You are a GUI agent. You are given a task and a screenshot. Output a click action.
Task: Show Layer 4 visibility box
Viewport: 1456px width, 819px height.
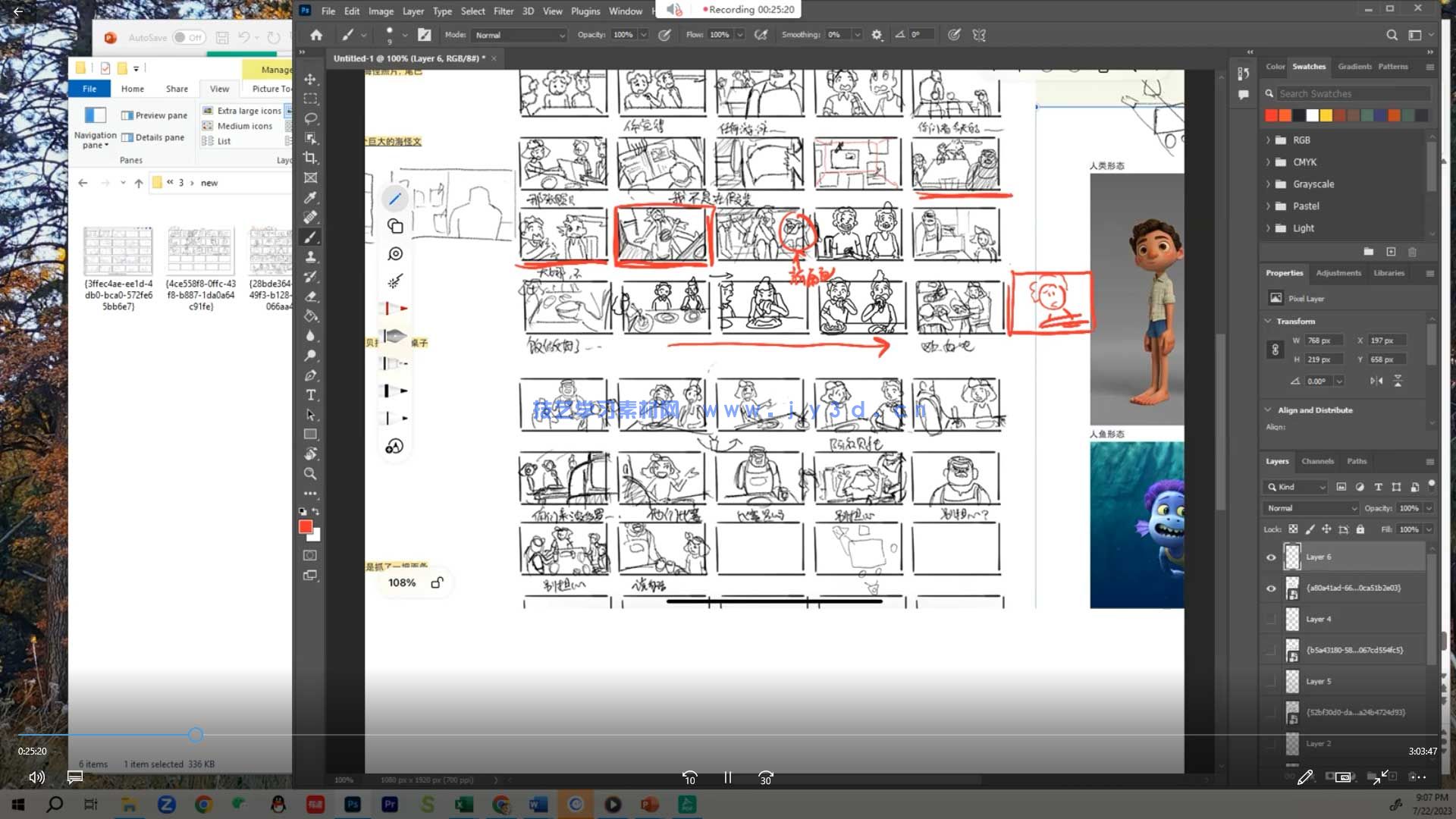tap(1271, 620)
